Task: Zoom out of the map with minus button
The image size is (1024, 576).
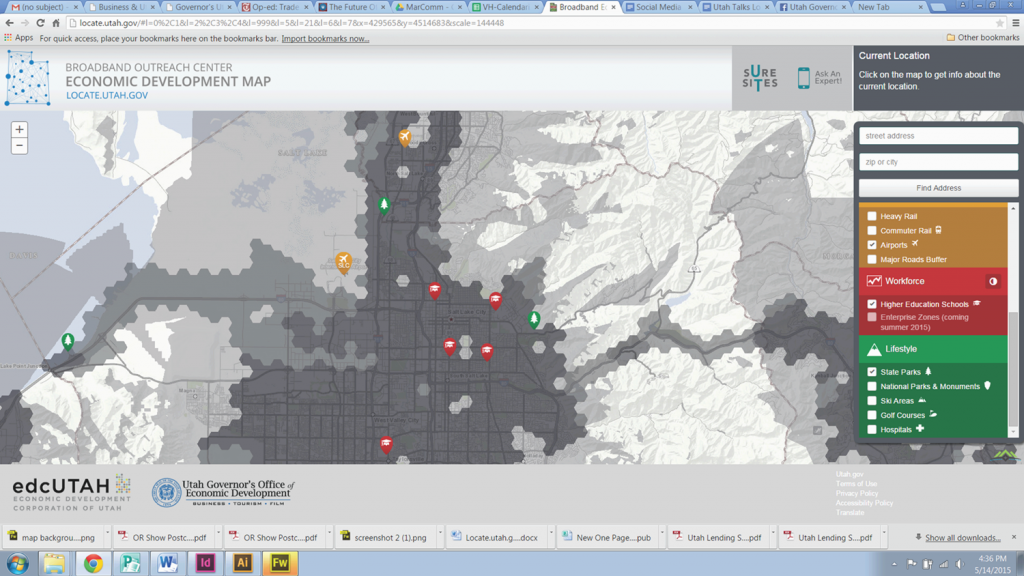Action: coord(20,146)
